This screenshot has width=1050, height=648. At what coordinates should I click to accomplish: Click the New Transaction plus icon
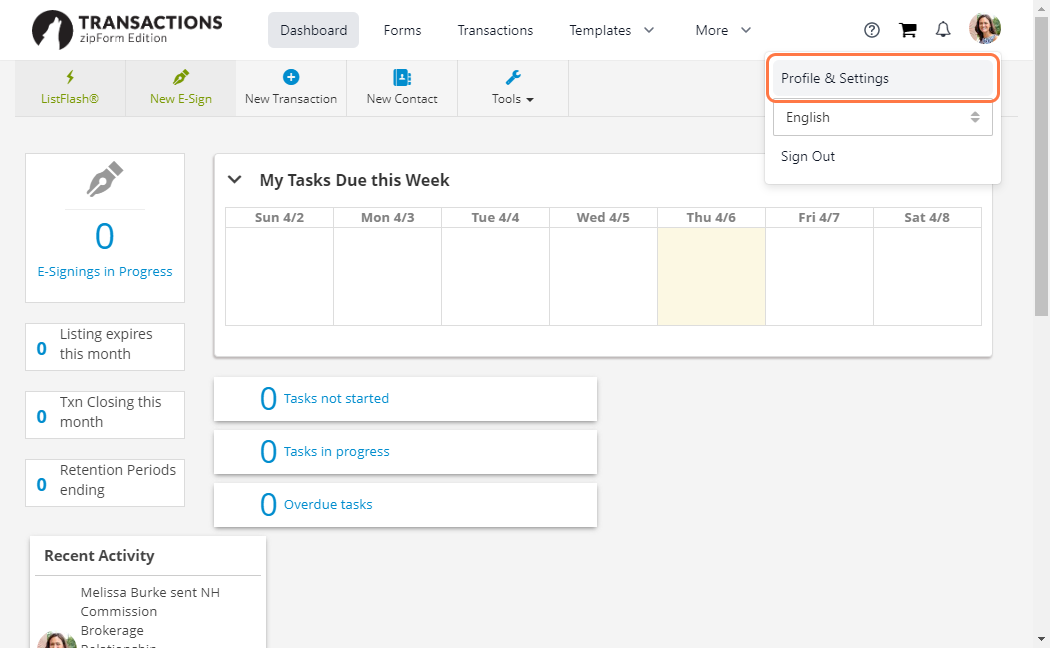click(291, 77)
